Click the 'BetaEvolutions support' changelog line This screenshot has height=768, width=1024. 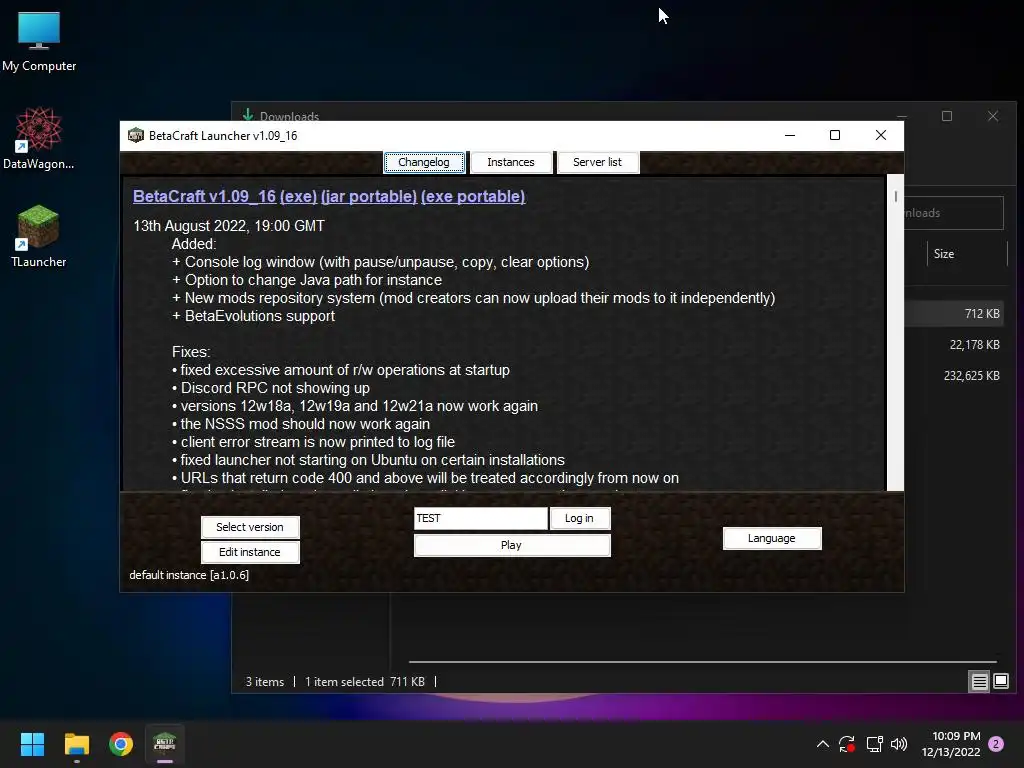pyautogui.click(x=253, y=316)
